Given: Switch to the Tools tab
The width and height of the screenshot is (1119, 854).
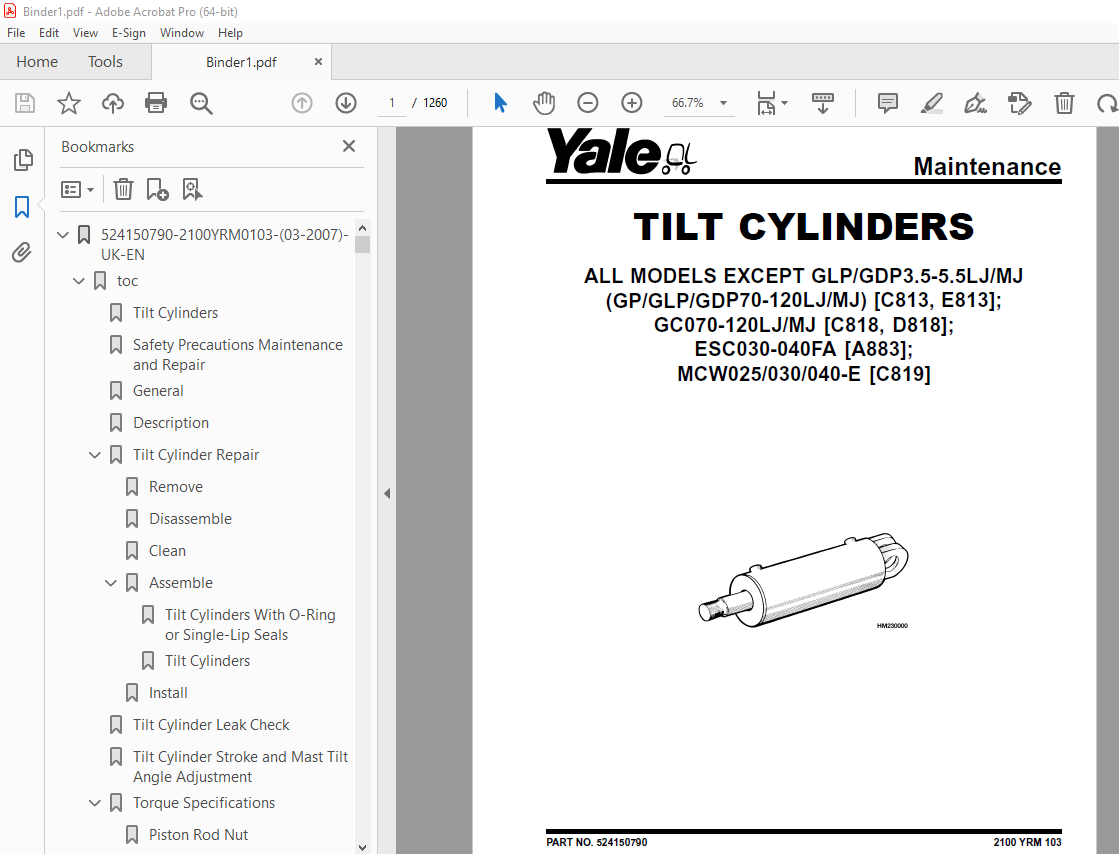Looking at the screenshot, I should pyautogui.click(x=105, y=62).
